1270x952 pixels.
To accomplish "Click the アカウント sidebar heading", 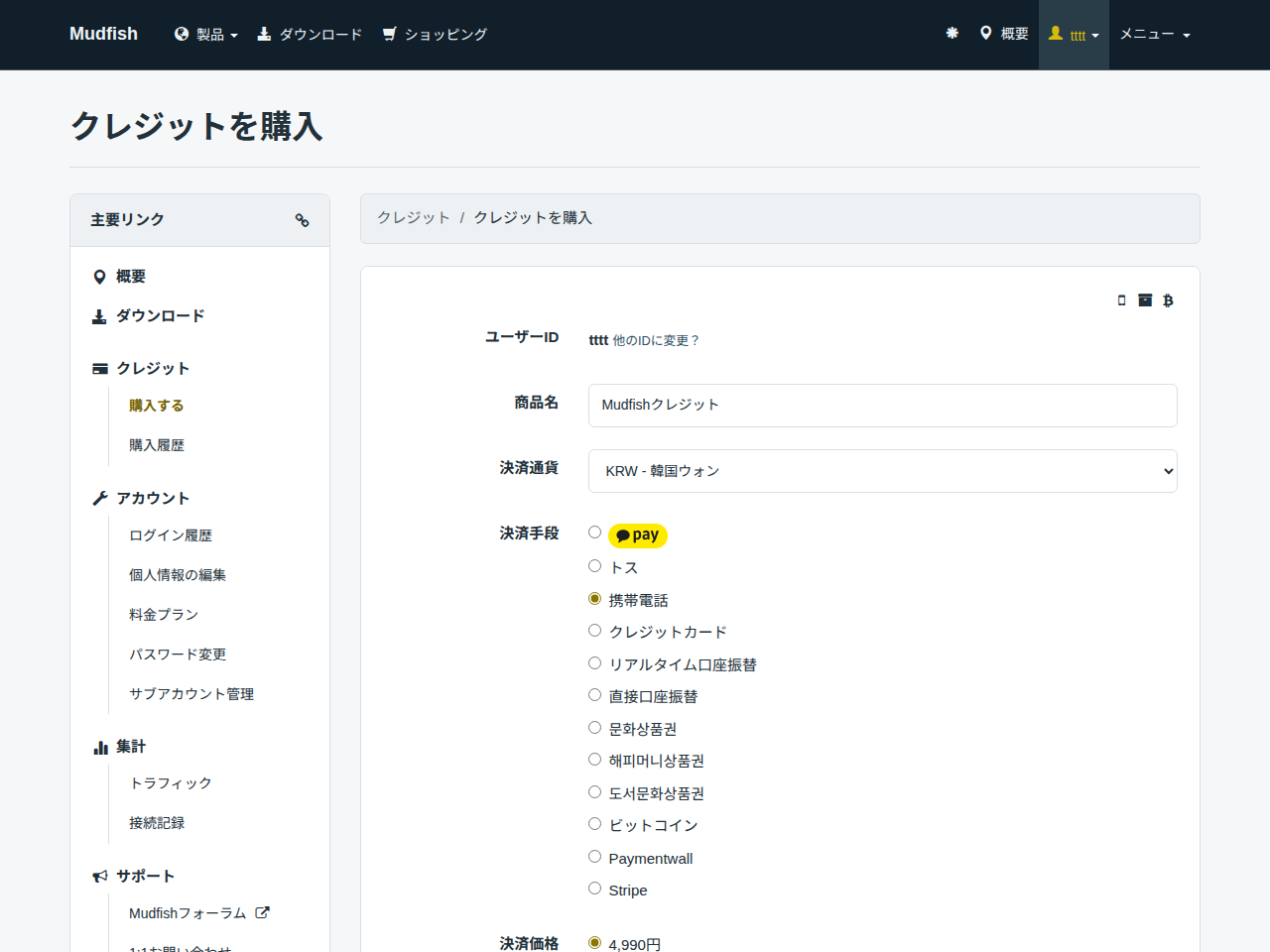I will pos(153,499).
